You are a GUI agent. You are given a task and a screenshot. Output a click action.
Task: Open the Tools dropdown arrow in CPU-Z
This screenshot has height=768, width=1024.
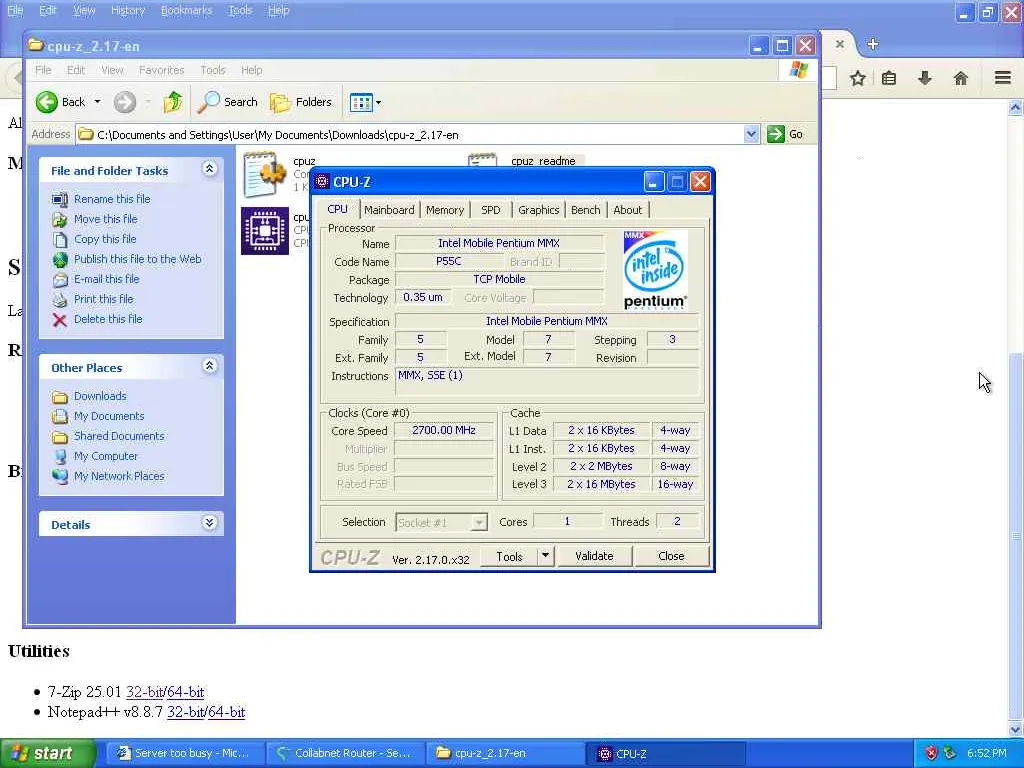[x=545, y=556]
